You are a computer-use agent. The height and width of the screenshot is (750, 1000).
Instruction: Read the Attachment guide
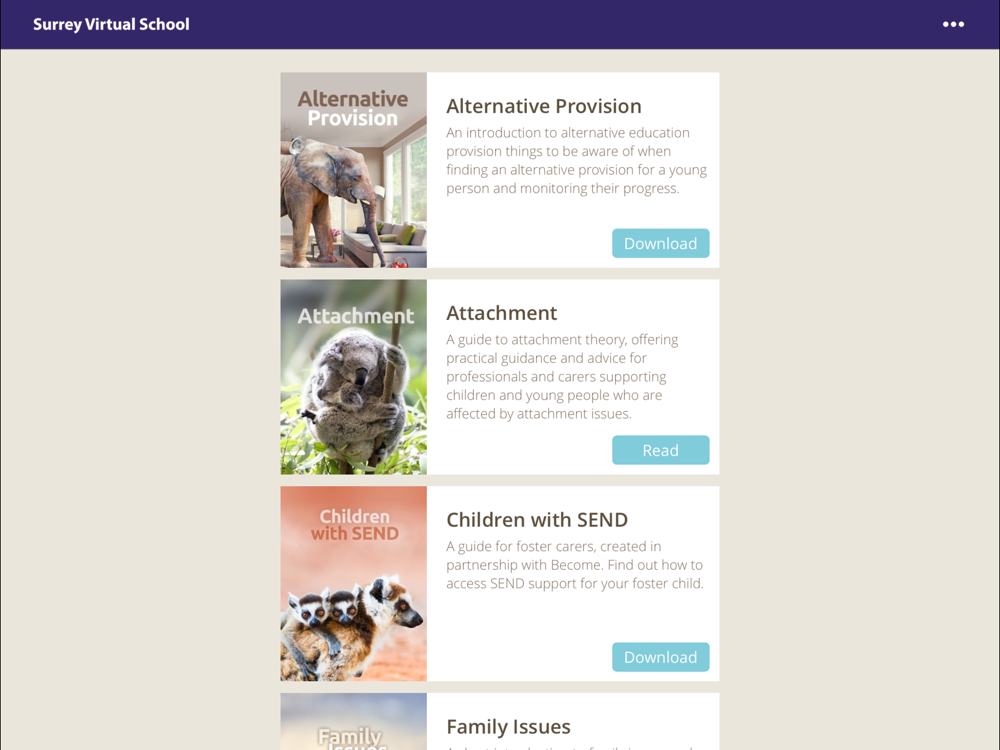(x=660, y=450)
